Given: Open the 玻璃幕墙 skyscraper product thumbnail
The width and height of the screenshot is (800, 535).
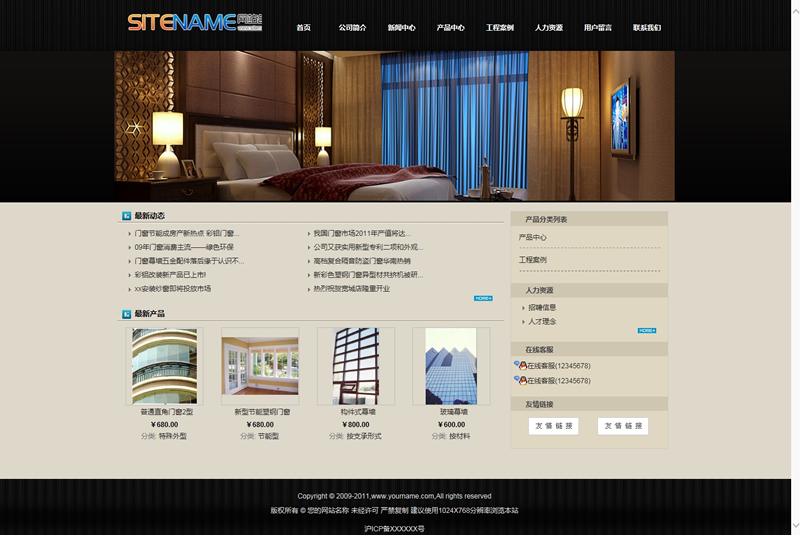Looking at the screenshot, I should [451, 366].
